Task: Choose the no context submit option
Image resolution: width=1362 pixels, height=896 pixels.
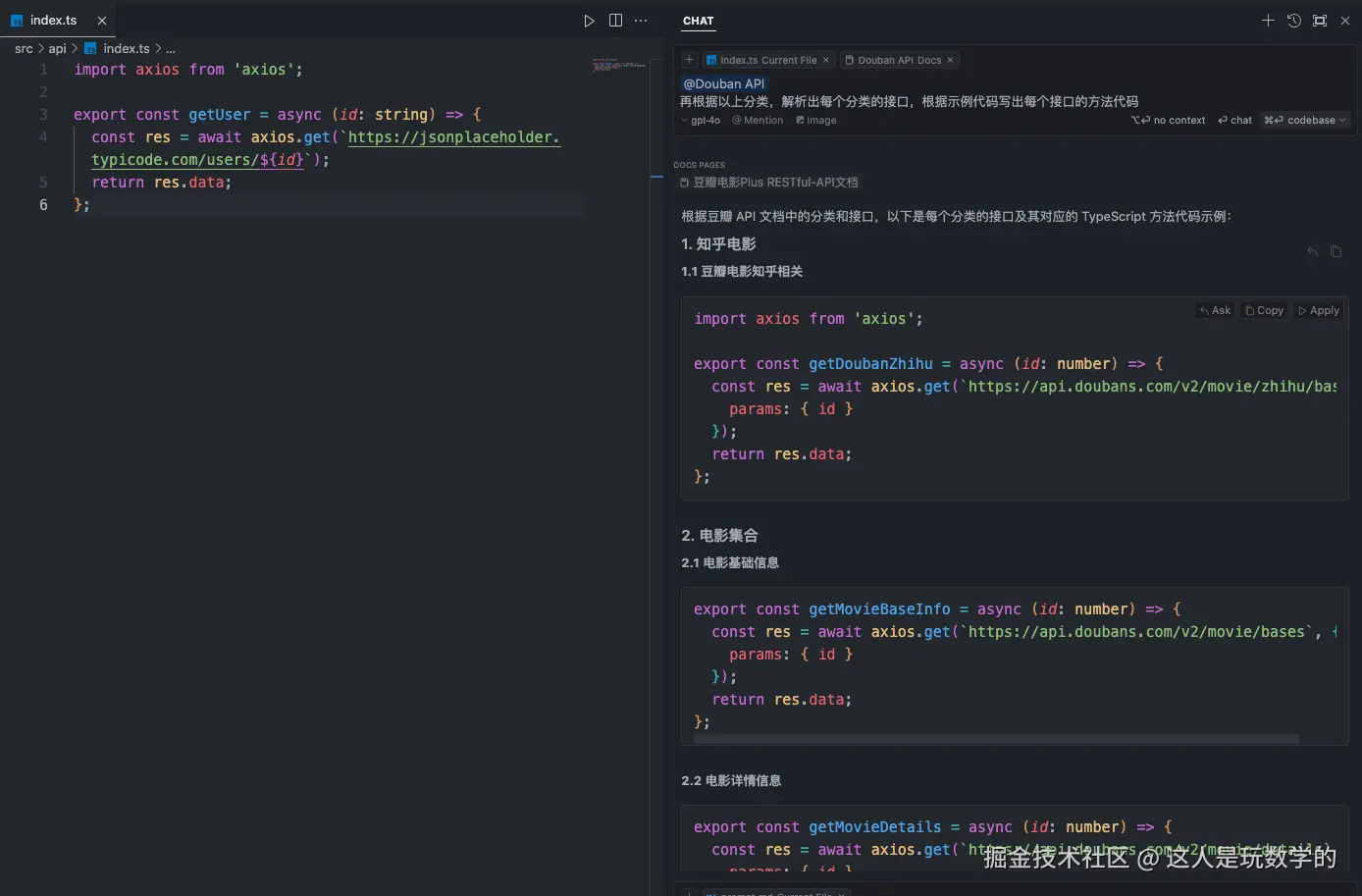Action: tap(1168, 121)
